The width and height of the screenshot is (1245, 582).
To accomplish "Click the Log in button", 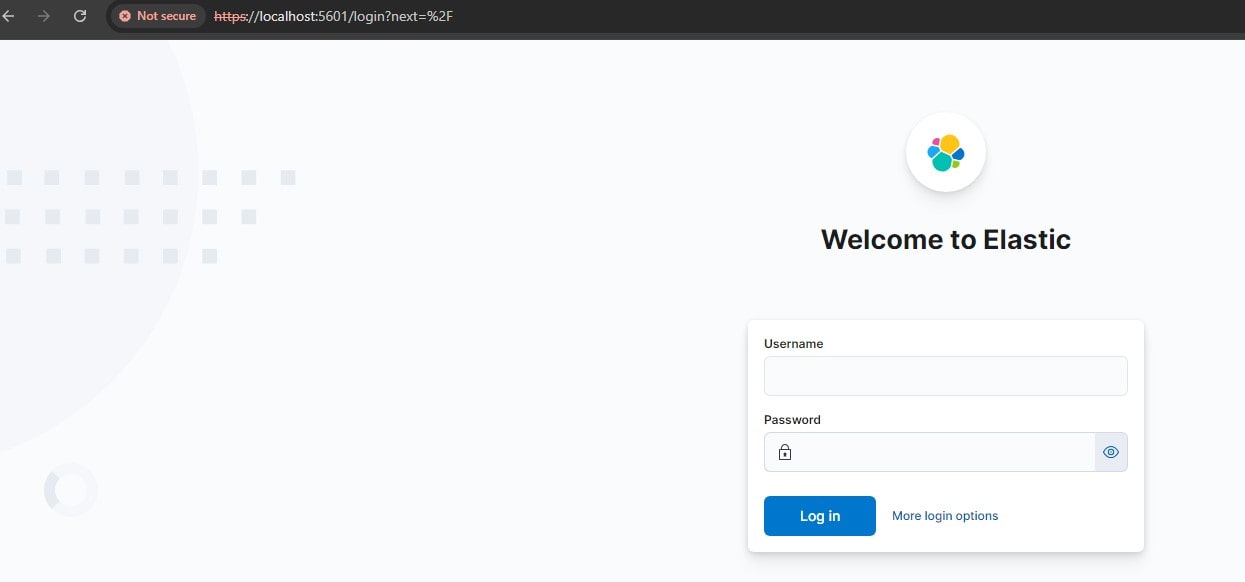I will [820, 516].
